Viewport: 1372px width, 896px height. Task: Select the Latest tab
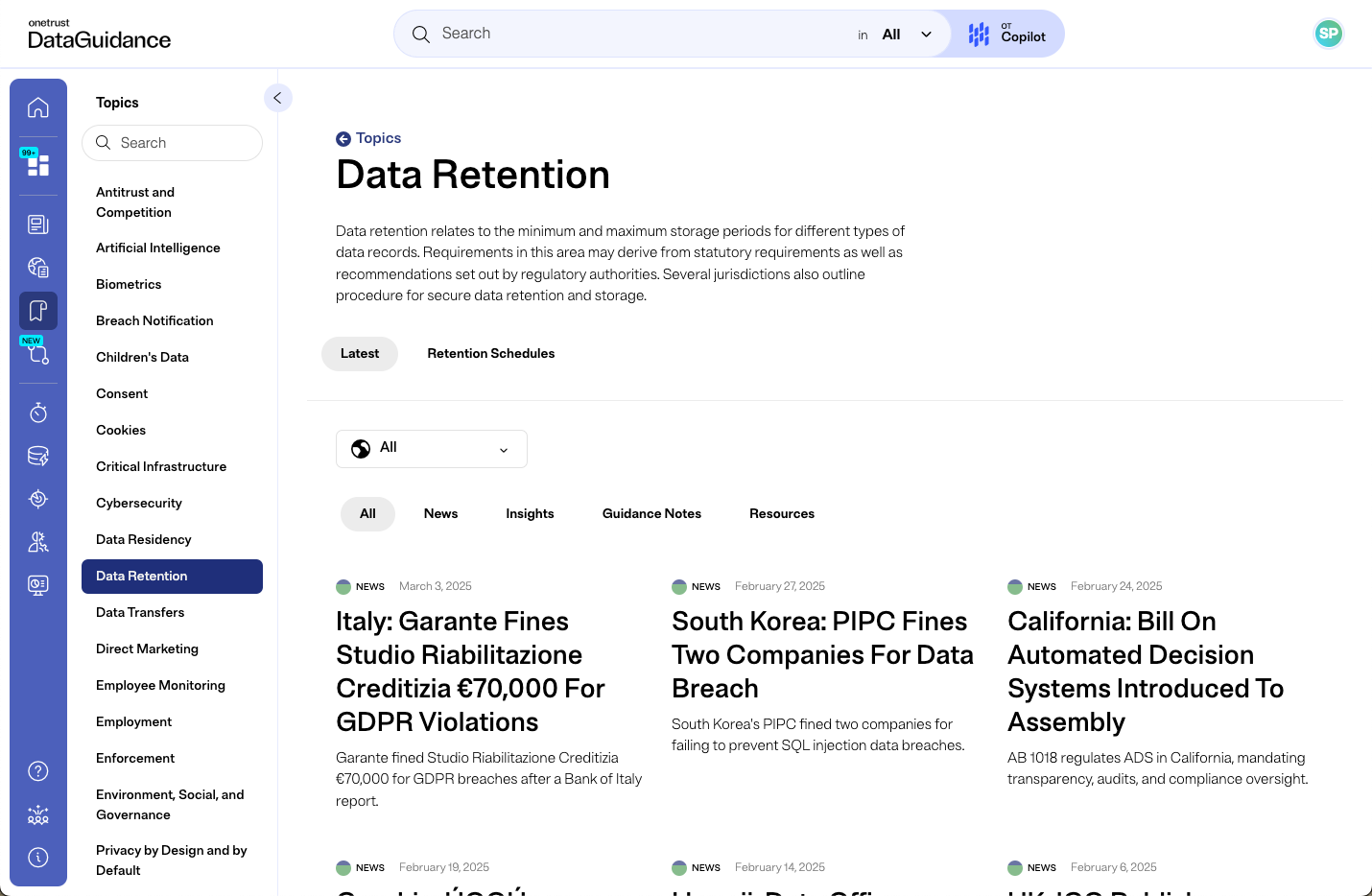(360, 353)
